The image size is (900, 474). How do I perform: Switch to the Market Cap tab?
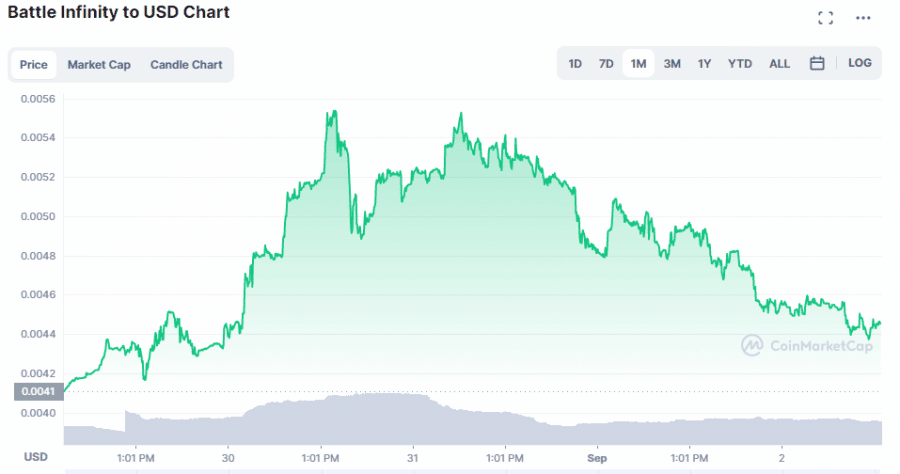tap(99, 65)
